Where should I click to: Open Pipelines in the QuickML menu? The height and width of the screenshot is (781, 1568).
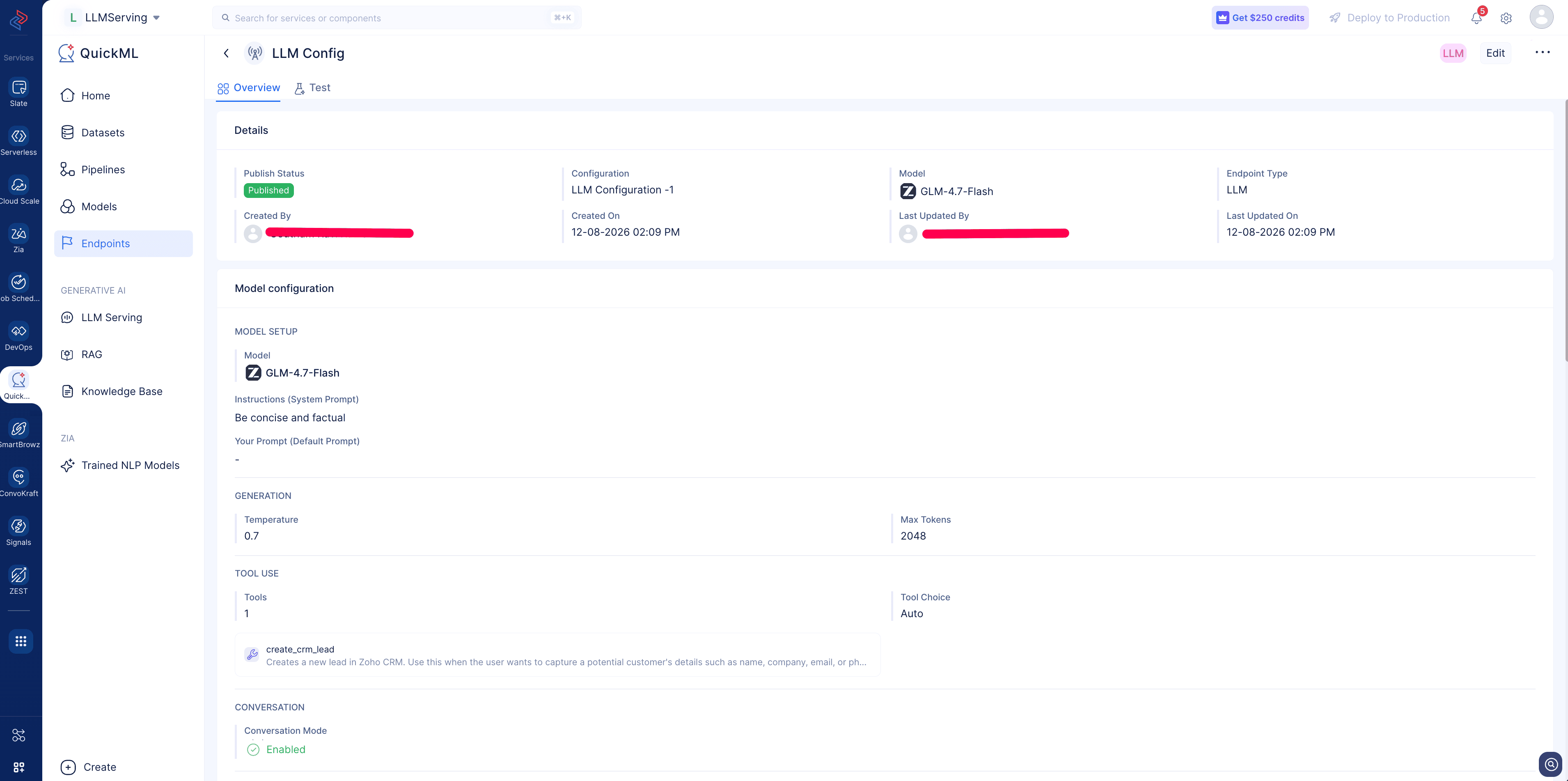pos(124,170)
